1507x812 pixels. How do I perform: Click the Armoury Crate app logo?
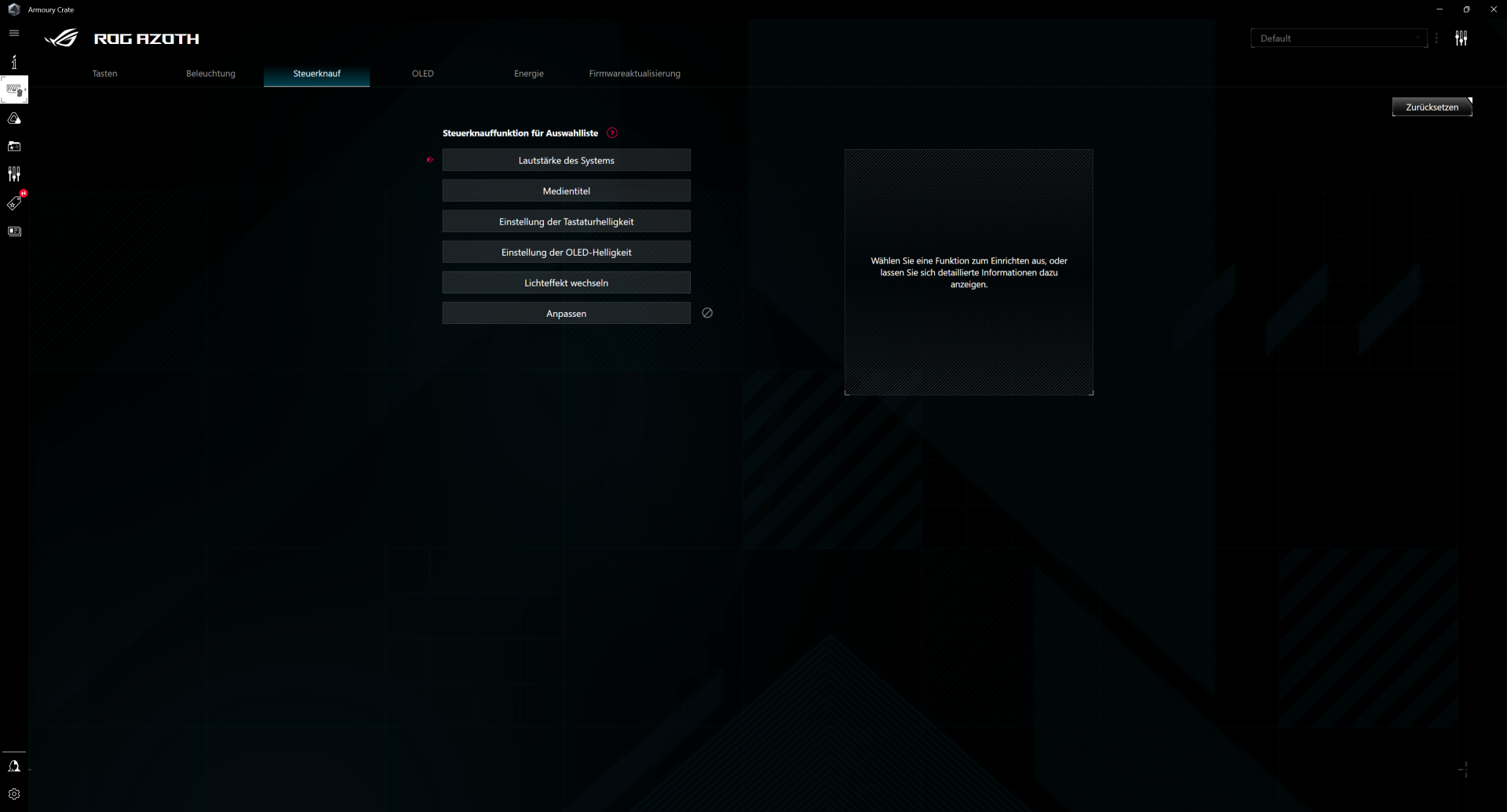(x=13, y=9)
